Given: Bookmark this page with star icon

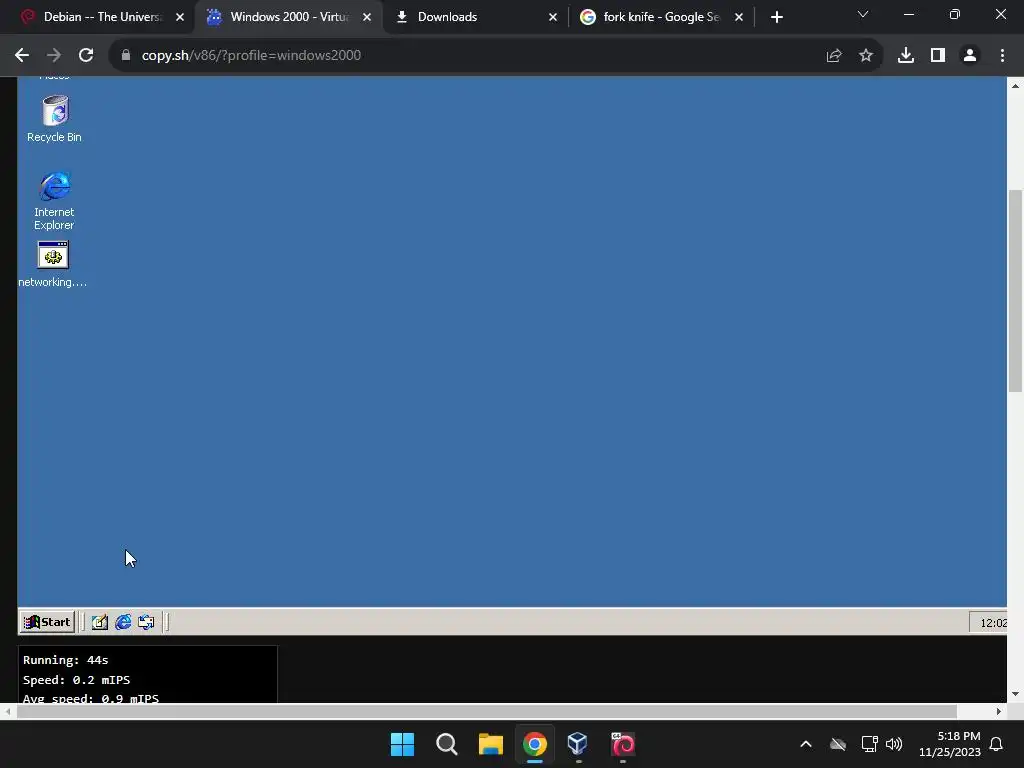Looking at the screenshot, I should click(x=866, y=56).
